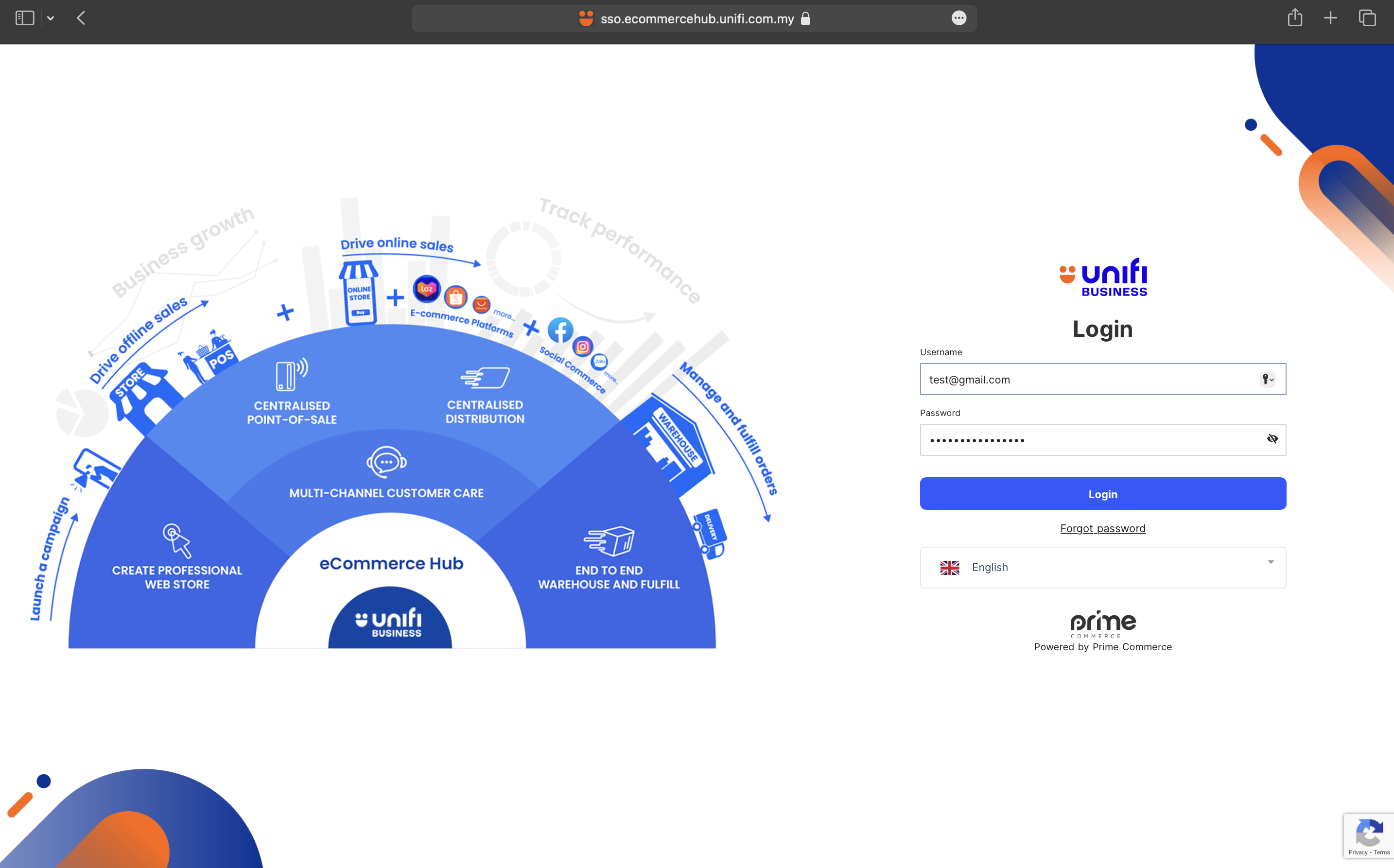Image resolution: width=1394 pixels, height=868 pixels.
Task: Click the Prime Commerce logo
Action: tap(1102, 624)
